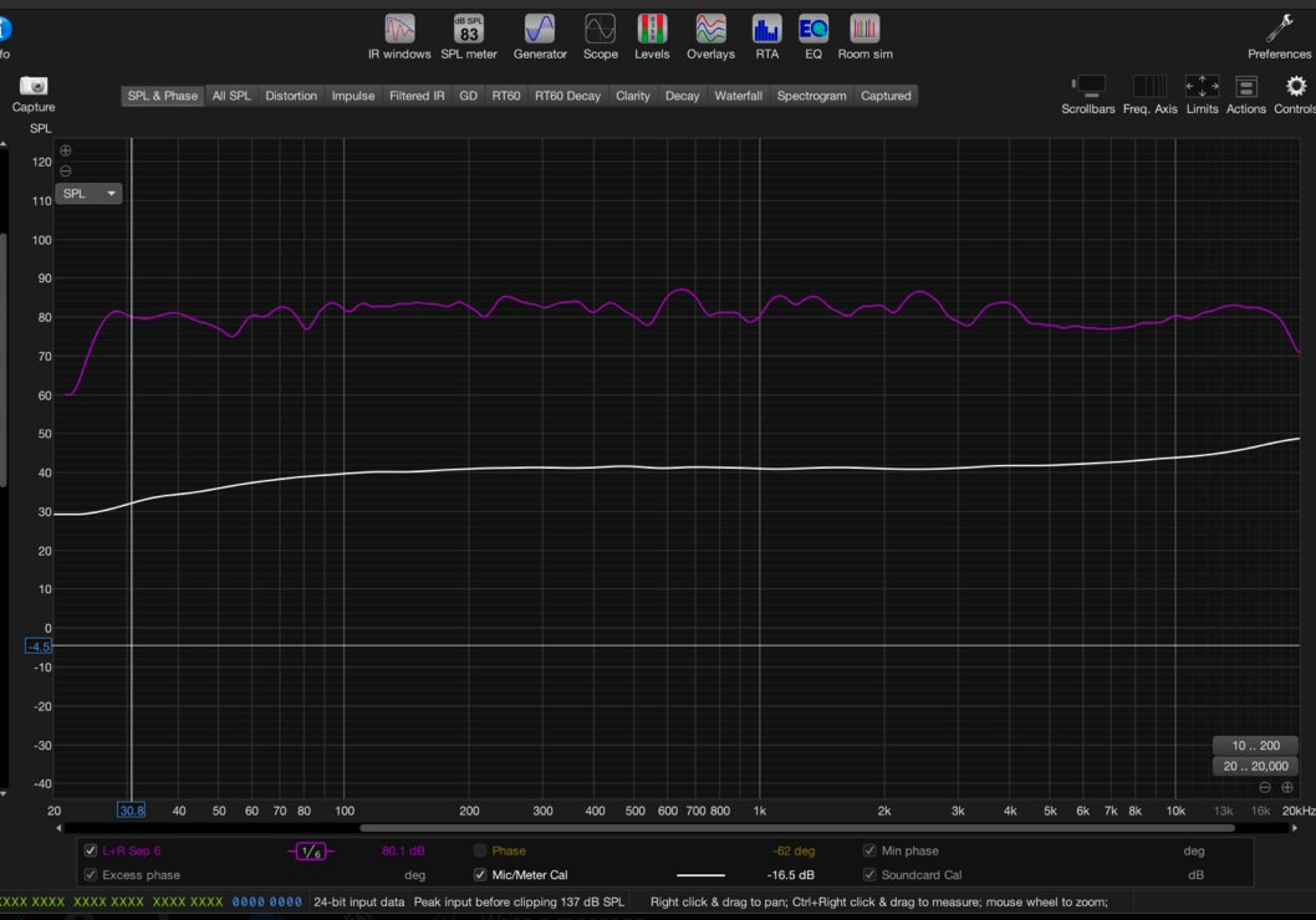Toggle the Excess phase checkbox

pos(91,875)
